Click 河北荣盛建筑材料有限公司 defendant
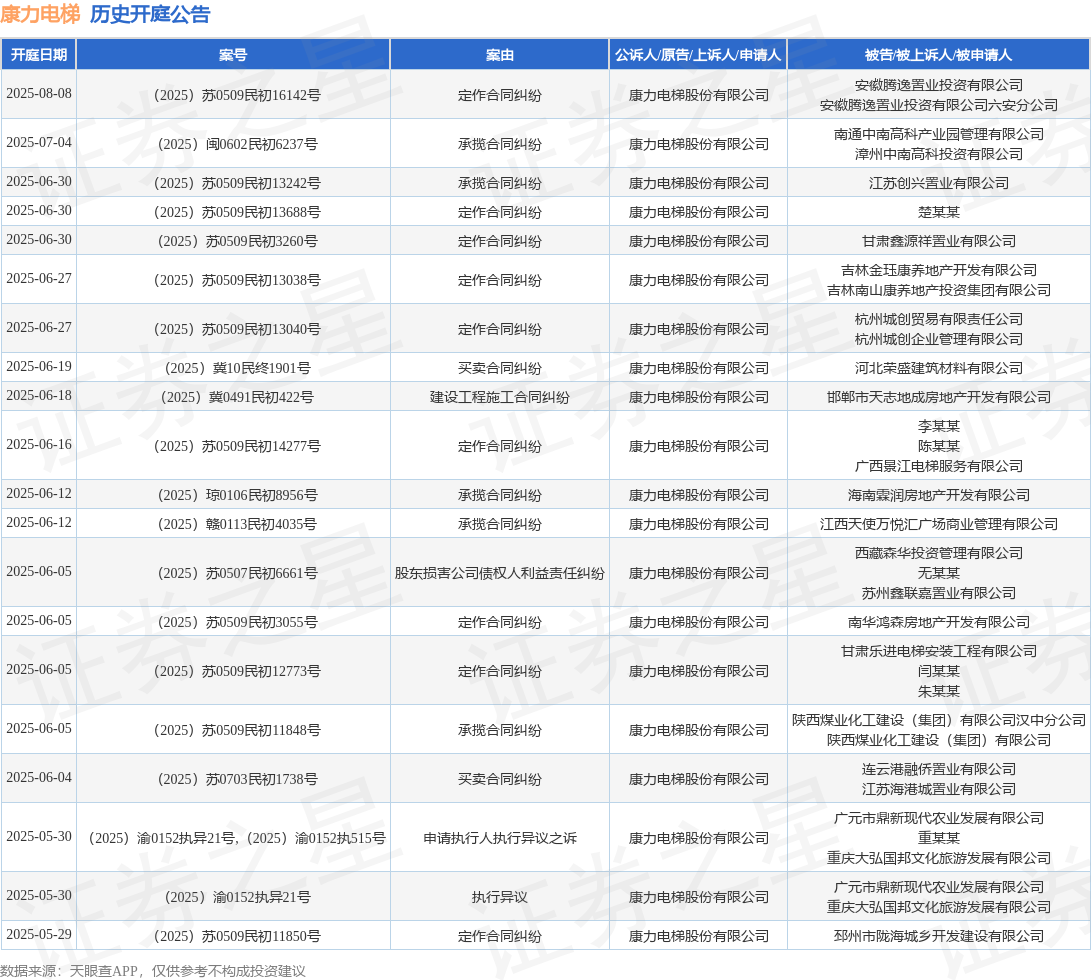The height and width of the screenshot is (980, 1091). coord(939,368)
